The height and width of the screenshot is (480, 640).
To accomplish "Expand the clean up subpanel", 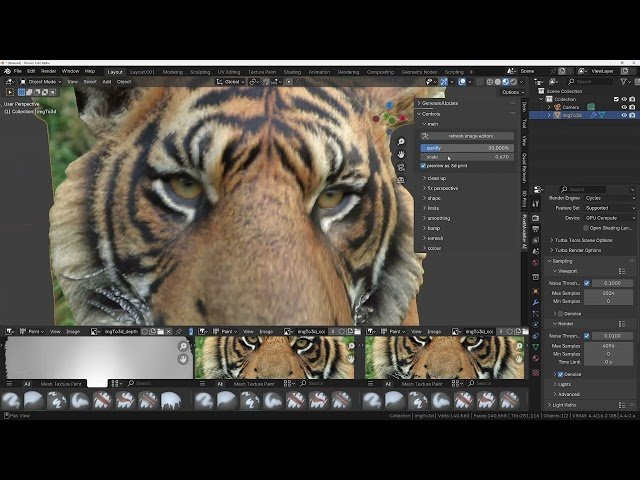I will (x=434, y=178).
